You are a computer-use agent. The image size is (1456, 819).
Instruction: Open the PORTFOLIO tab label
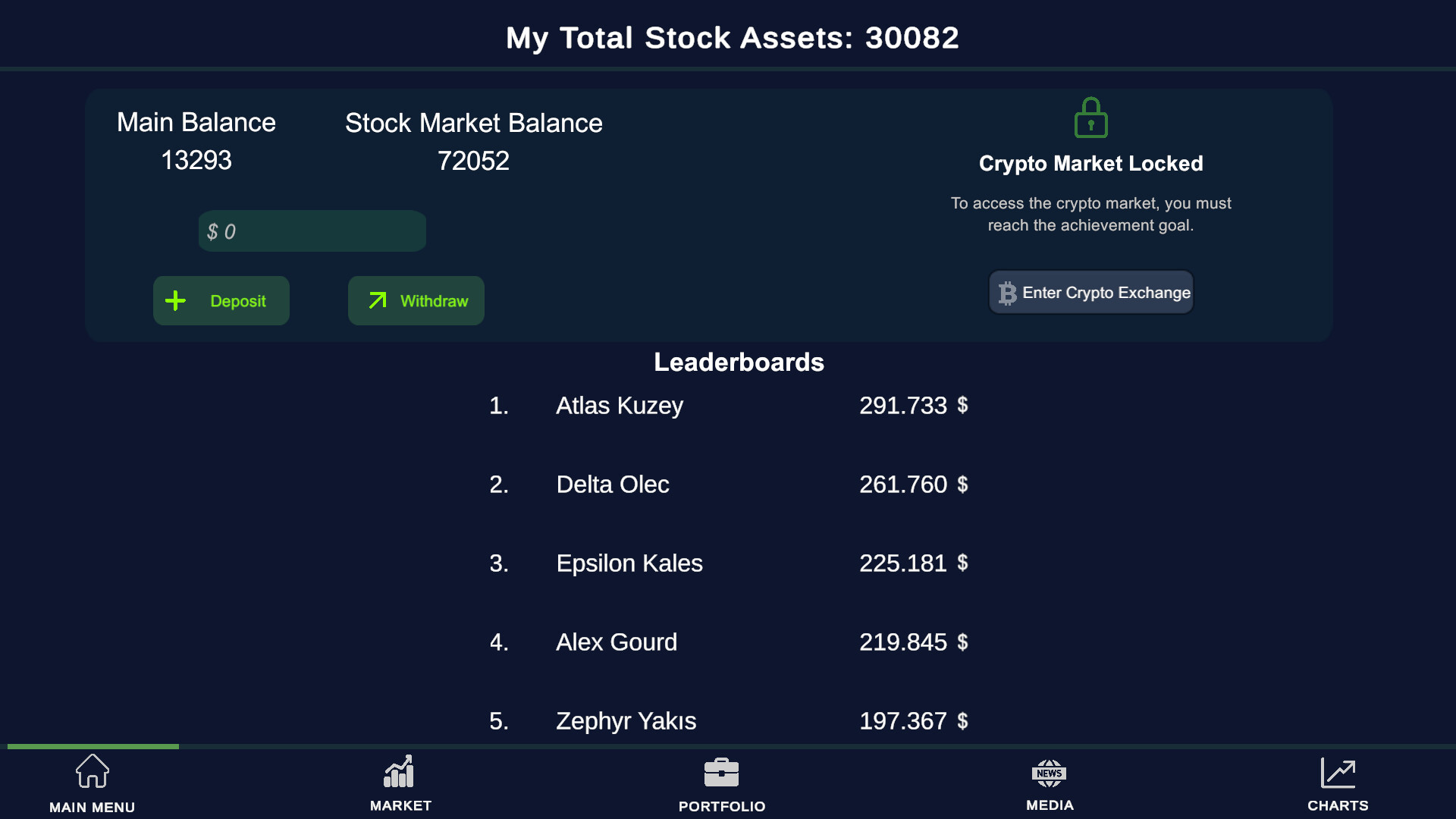[721, 806]
